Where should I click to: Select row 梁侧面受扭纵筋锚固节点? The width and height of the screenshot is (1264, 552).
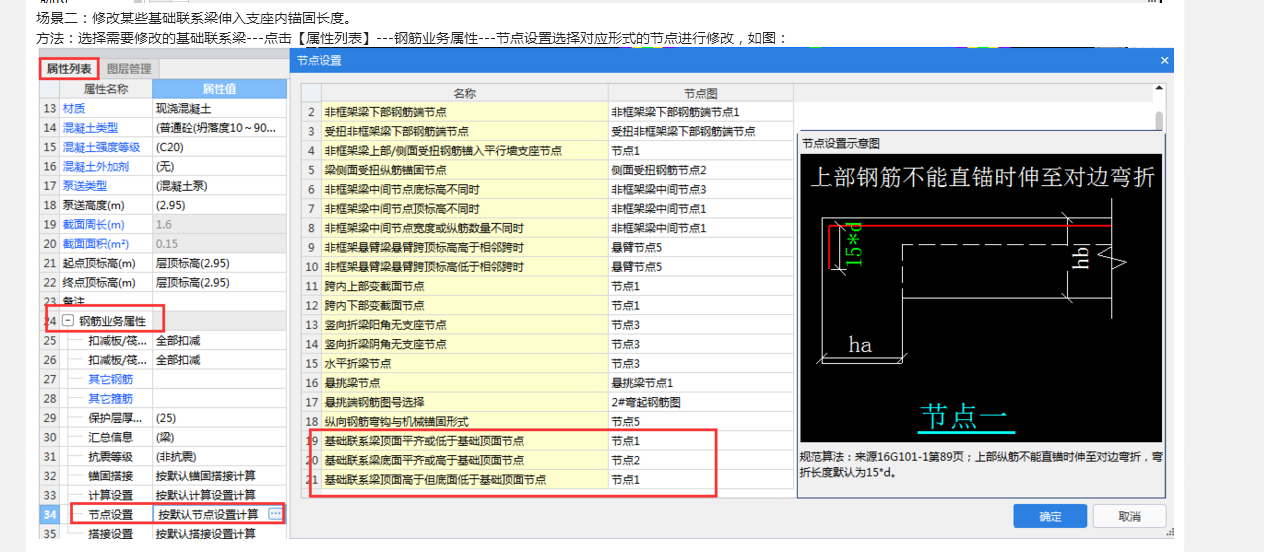coord(548,170)
